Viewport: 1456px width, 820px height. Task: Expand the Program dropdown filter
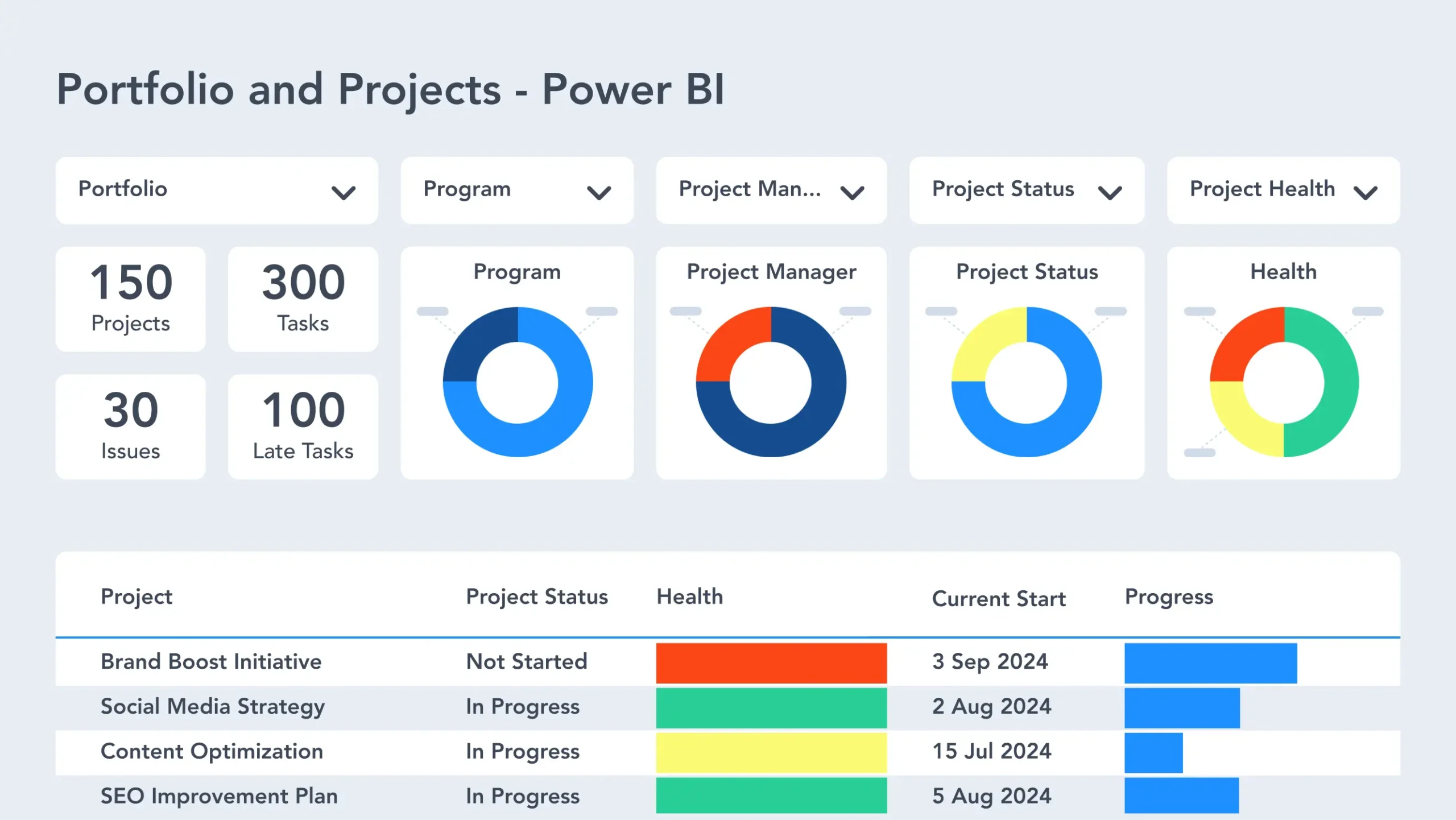[x=600, y=191]
